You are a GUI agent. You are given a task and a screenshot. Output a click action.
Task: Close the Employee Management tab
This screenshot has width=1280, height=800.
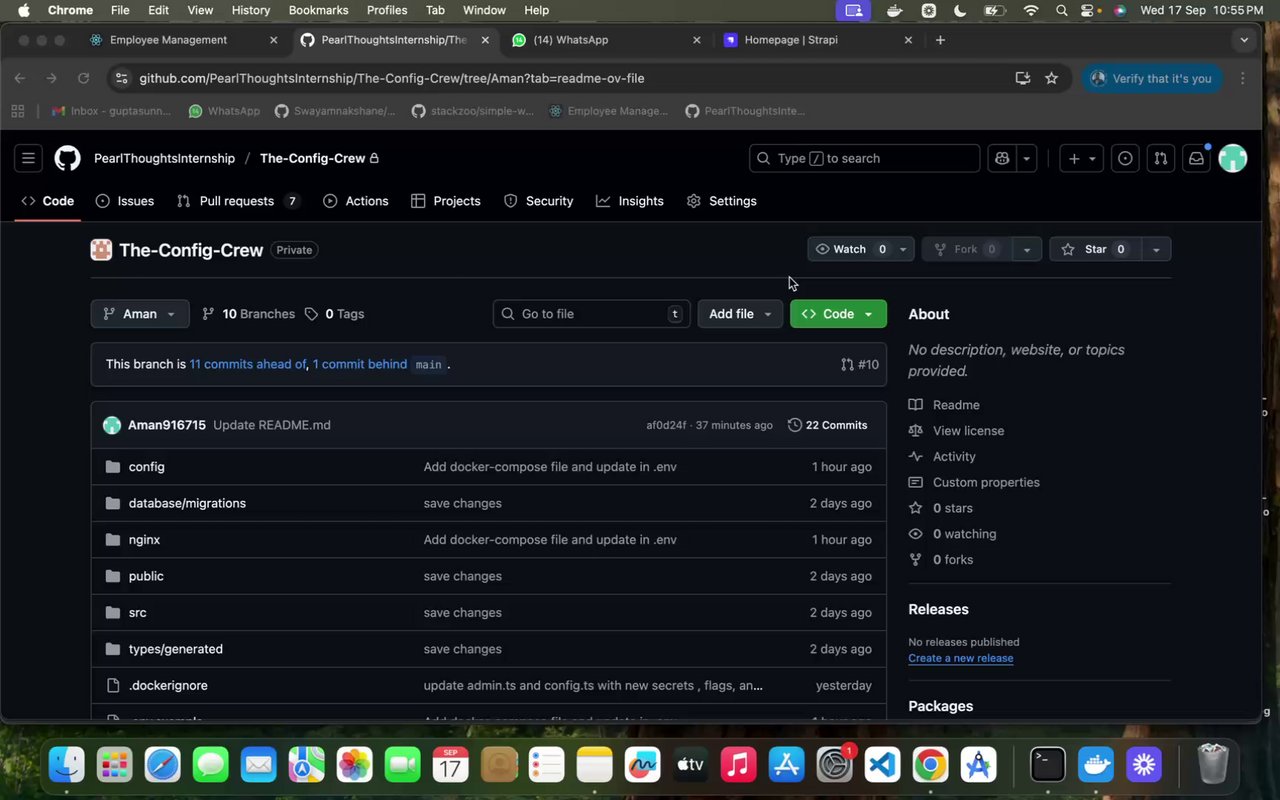pos(273,40)
